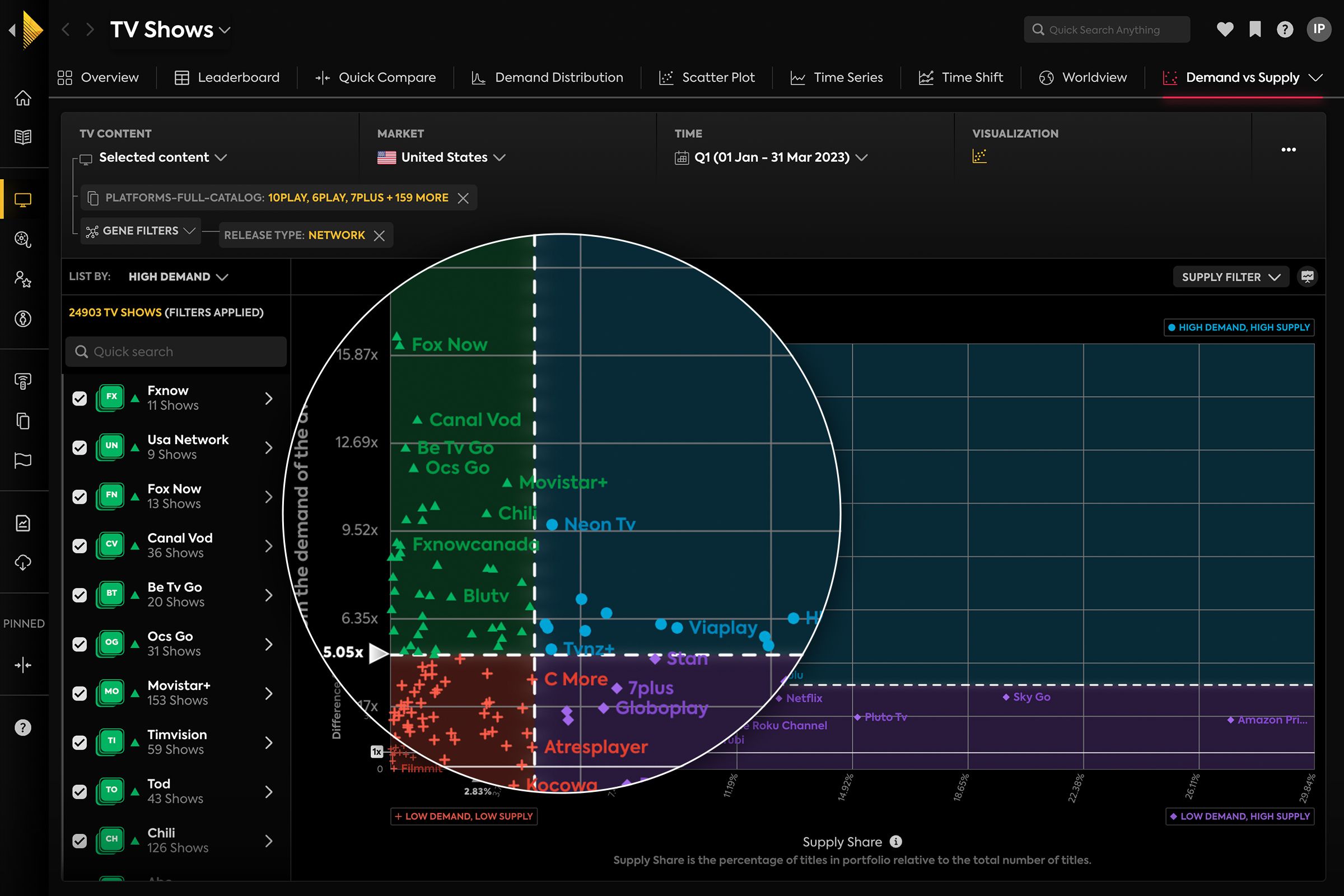Open the three-dots more options menu
This screenshot has height=896, width=1344.
tap(1289, 150)
